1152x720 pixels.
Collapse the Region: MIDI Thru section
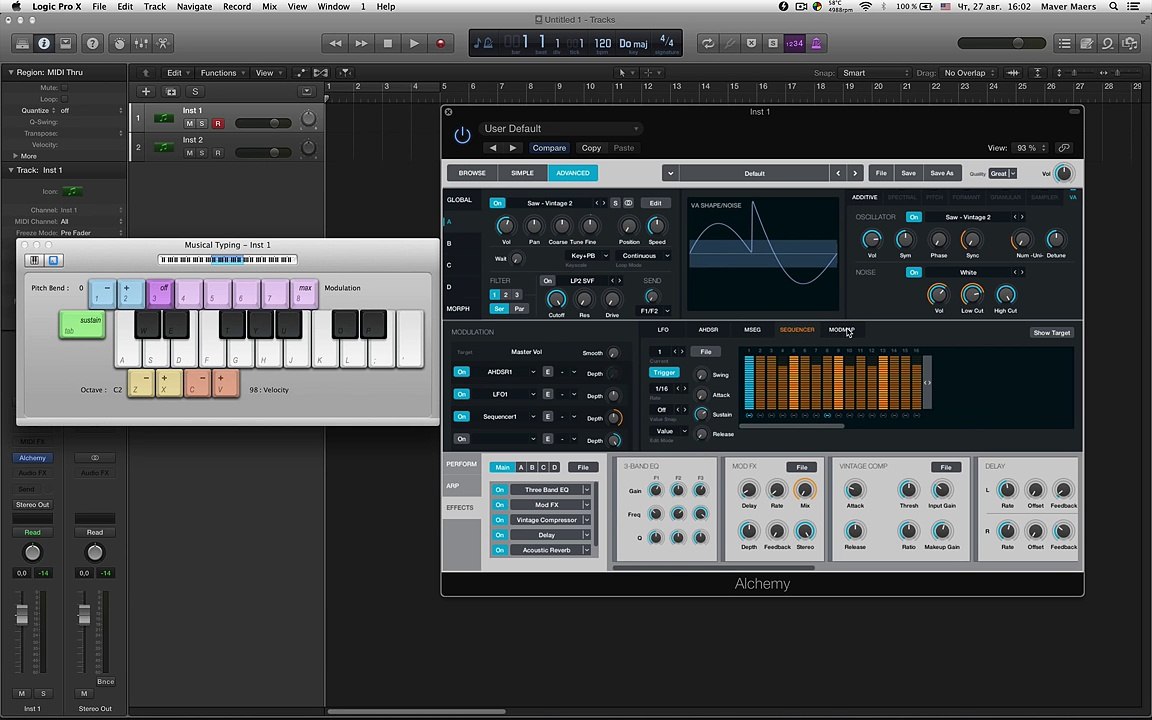11,72
